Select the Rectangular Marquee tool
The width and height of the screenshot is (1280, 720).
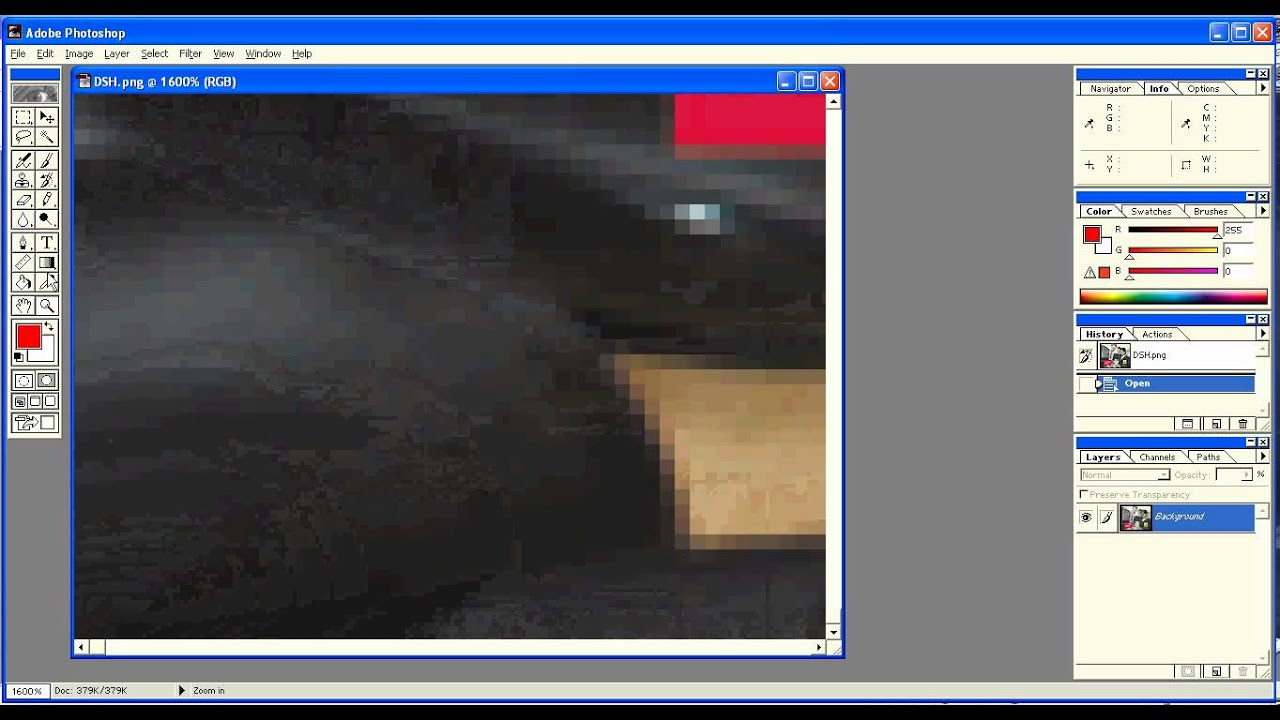pos(23,117)
